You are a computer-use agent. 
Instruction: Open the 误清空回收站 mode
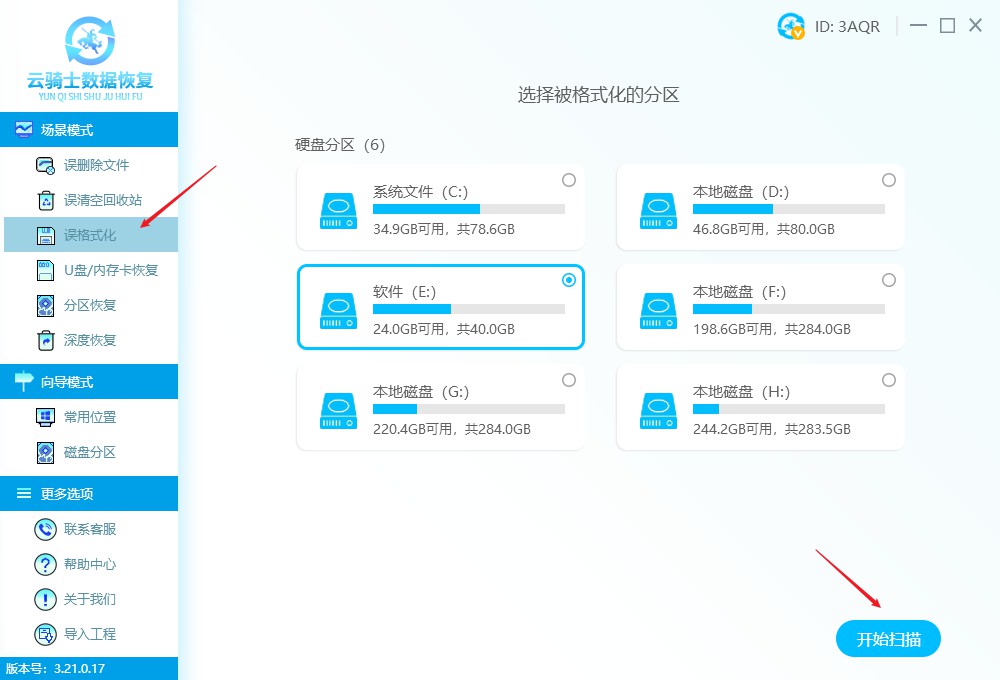(x=91, y=200)
